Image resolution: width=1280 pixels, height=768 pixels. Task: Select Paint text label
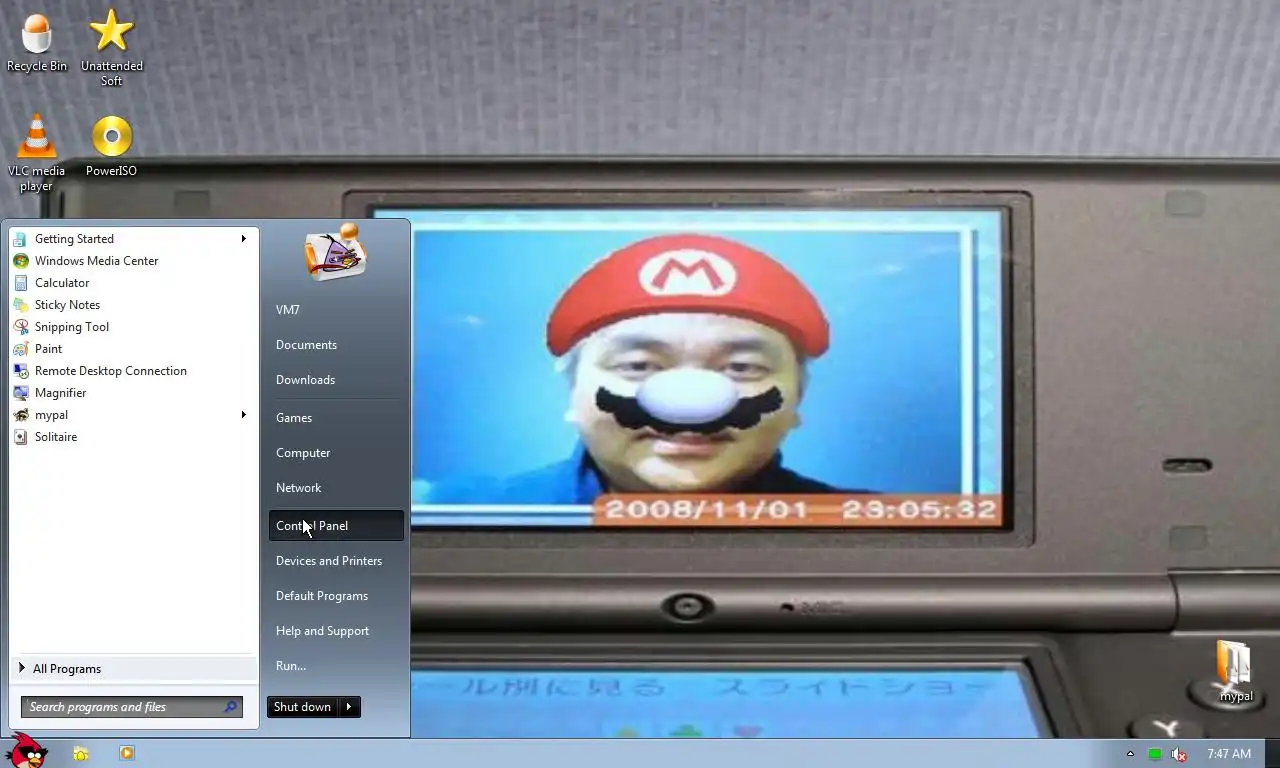[48, 349]
